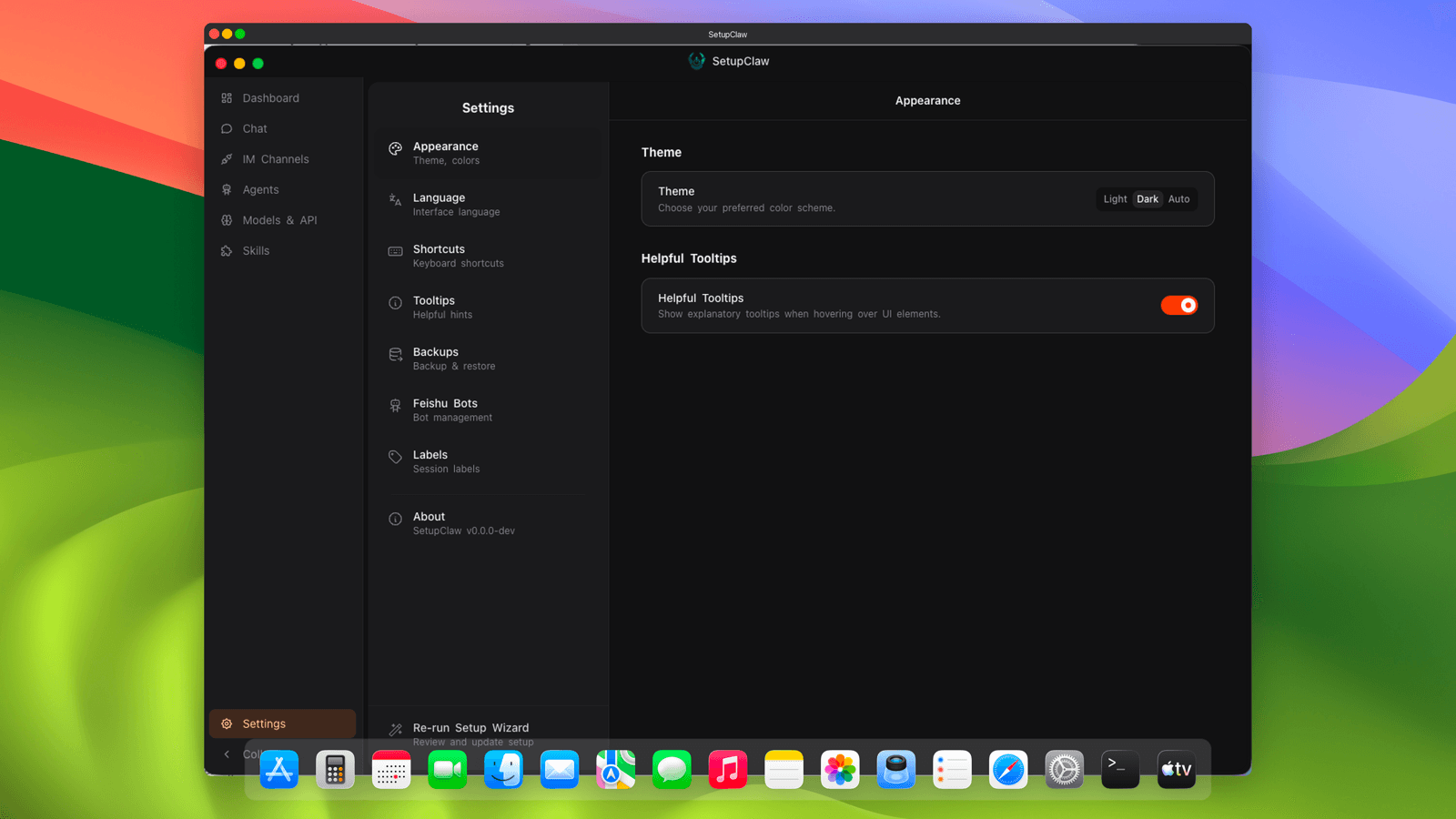1456x819 pixels.
Task: Open System Settings from the dock
Action: coord(1065,770)
